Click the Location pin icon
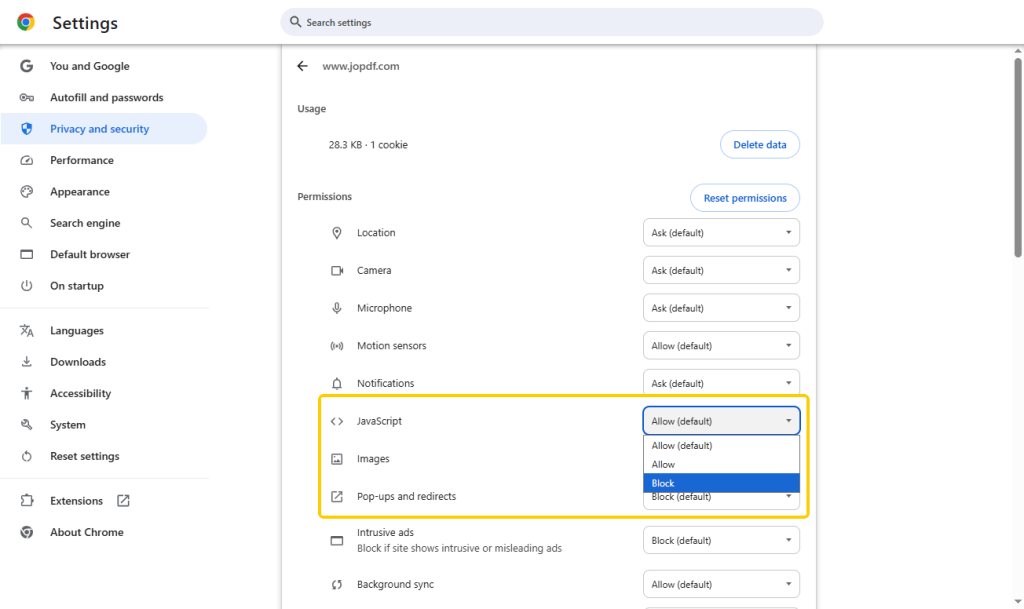Screen dimensions: 1024x609 [x=337, y=233]
